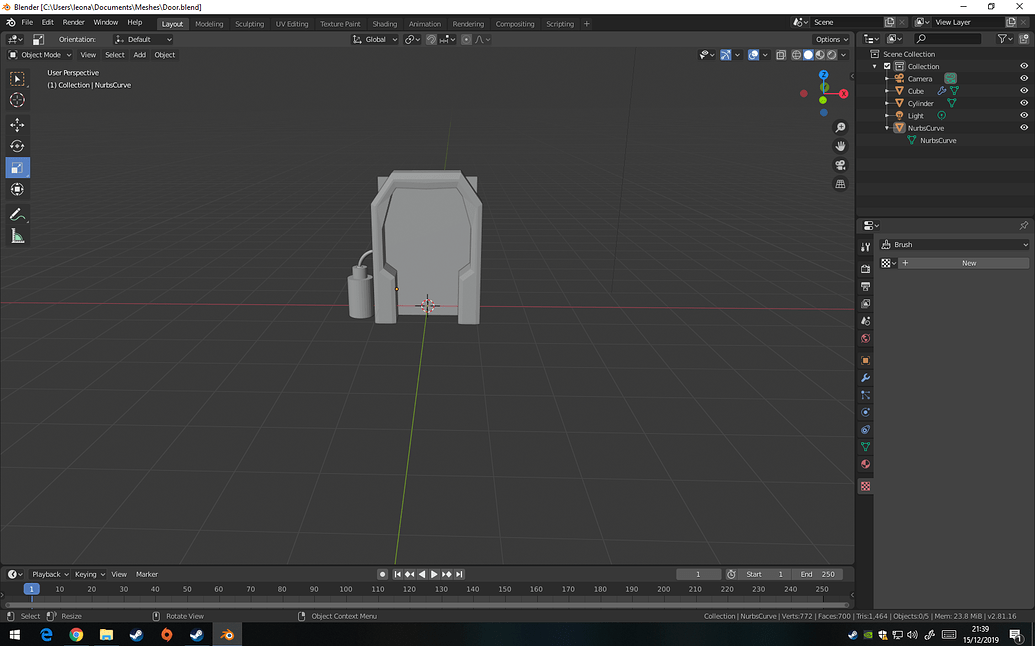This screenshot has width=1035, height=646.
Task: Uncheck the Collection checkbox
Action: click(x=887, y=66)
